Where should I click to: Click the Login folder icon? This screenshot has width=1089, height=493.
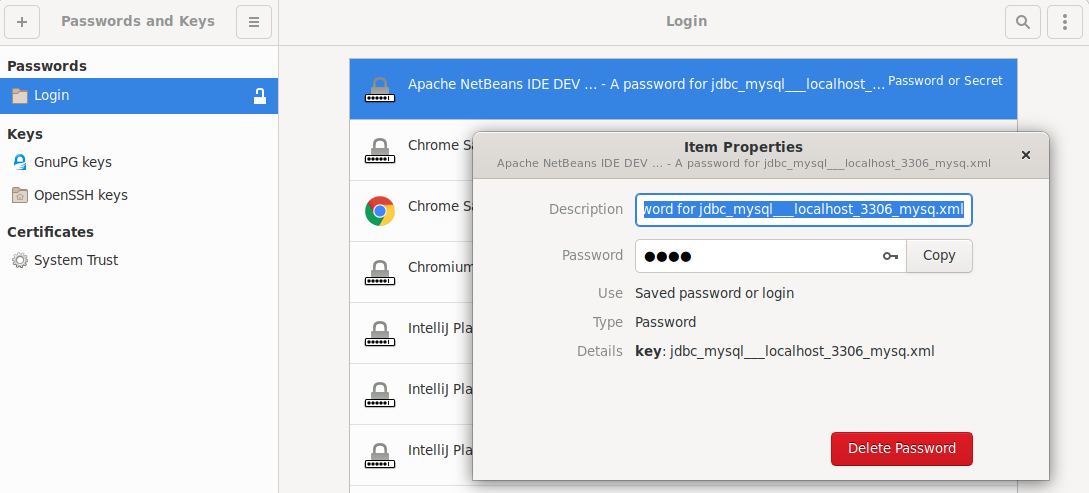(20, 96)
